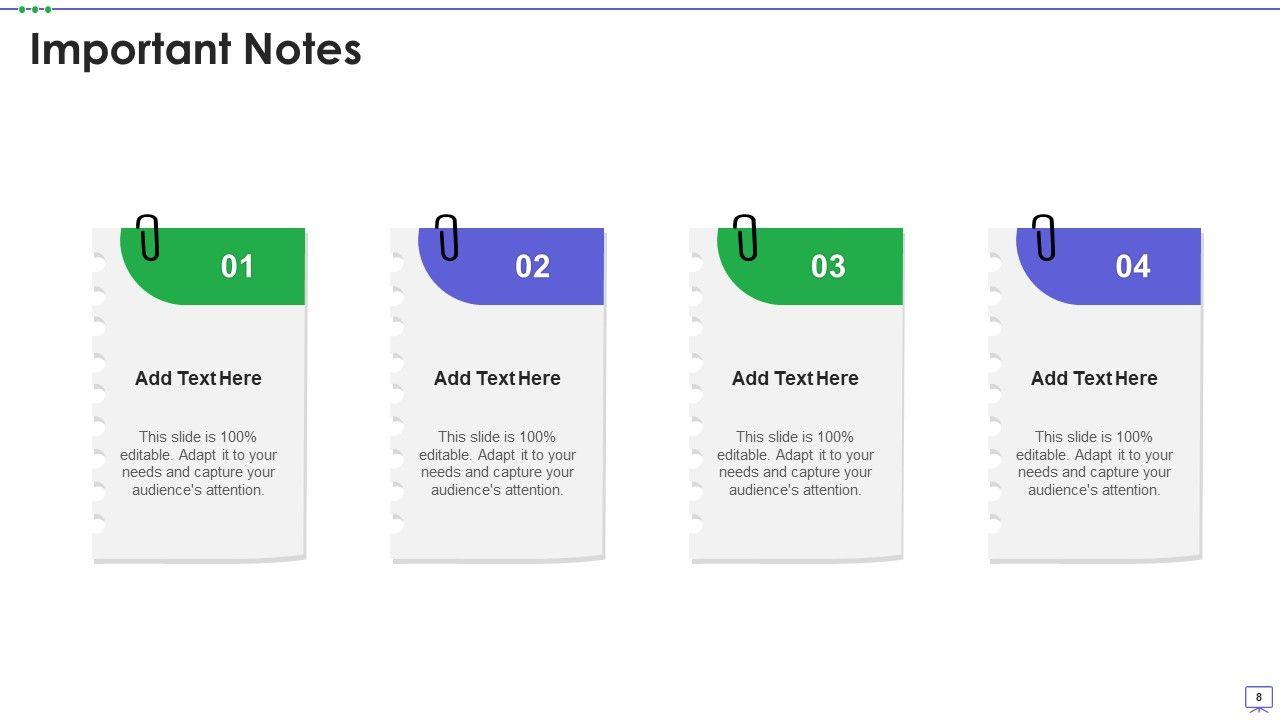
Task: Click the punched holes edge of note 01
Action: (99, 394)
